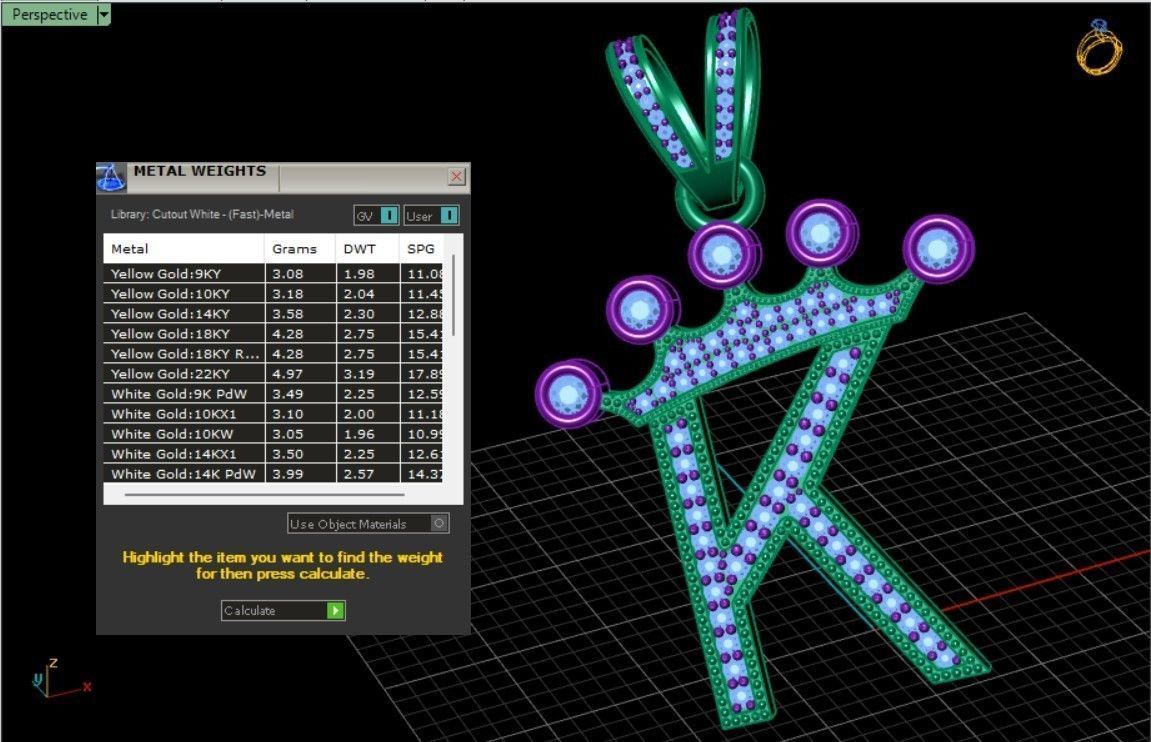Click the 3.08 grams value
This screenshot has height=742, width=1151.
[x=288, y=274]
